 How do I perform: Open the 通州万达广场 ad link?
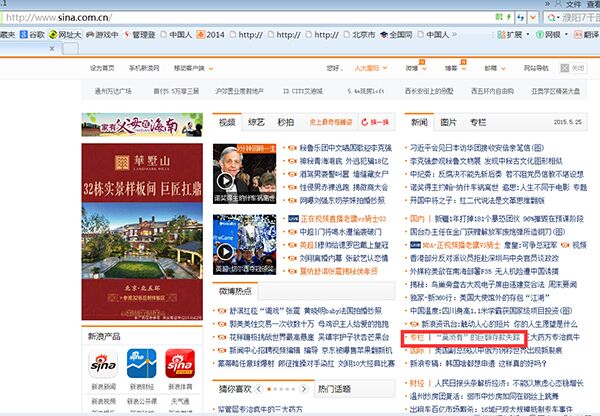[113, 91]
